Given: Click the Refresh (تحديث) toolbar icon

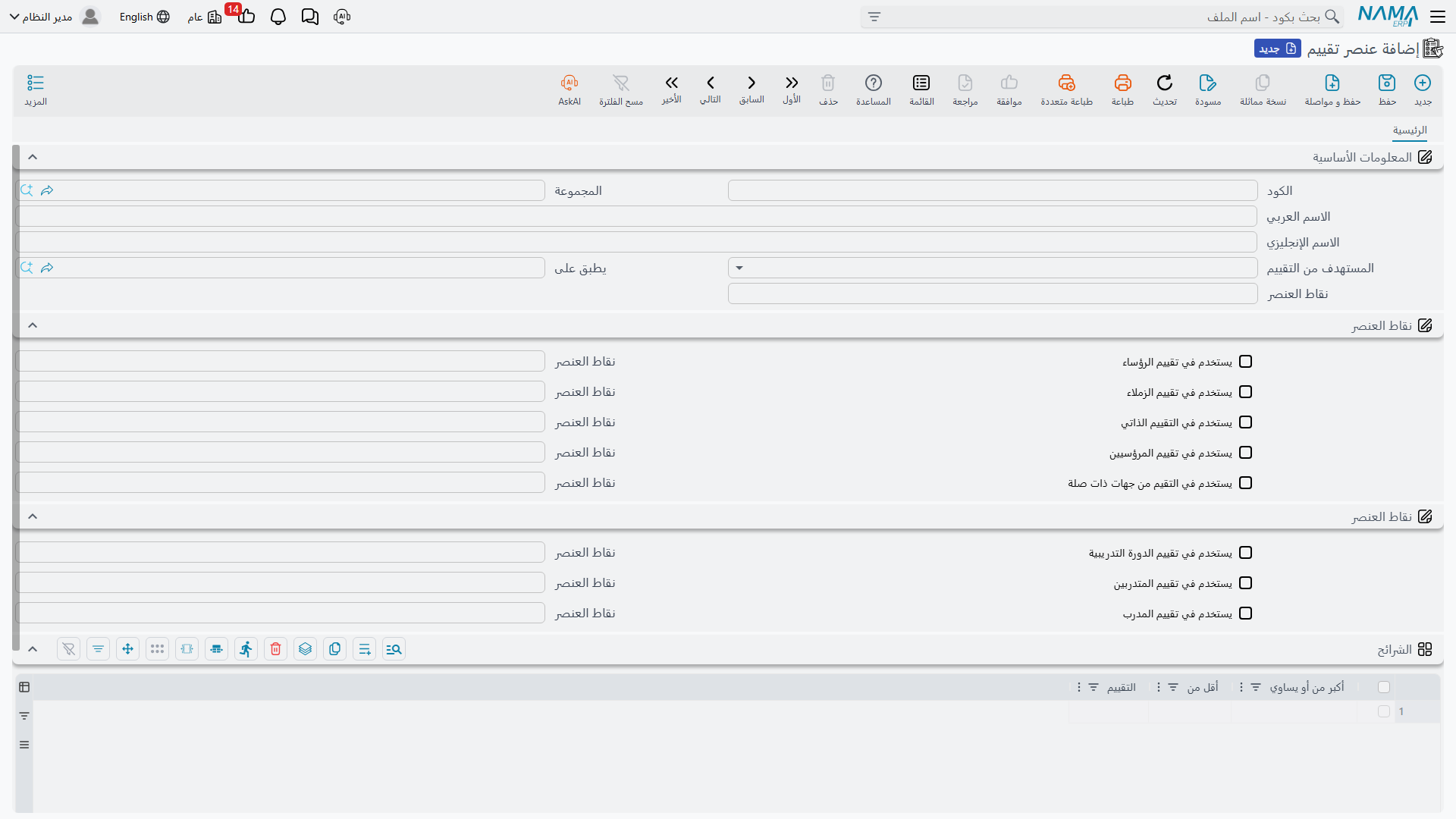Looking at the screenshot, I should (x=1165, y=83).
